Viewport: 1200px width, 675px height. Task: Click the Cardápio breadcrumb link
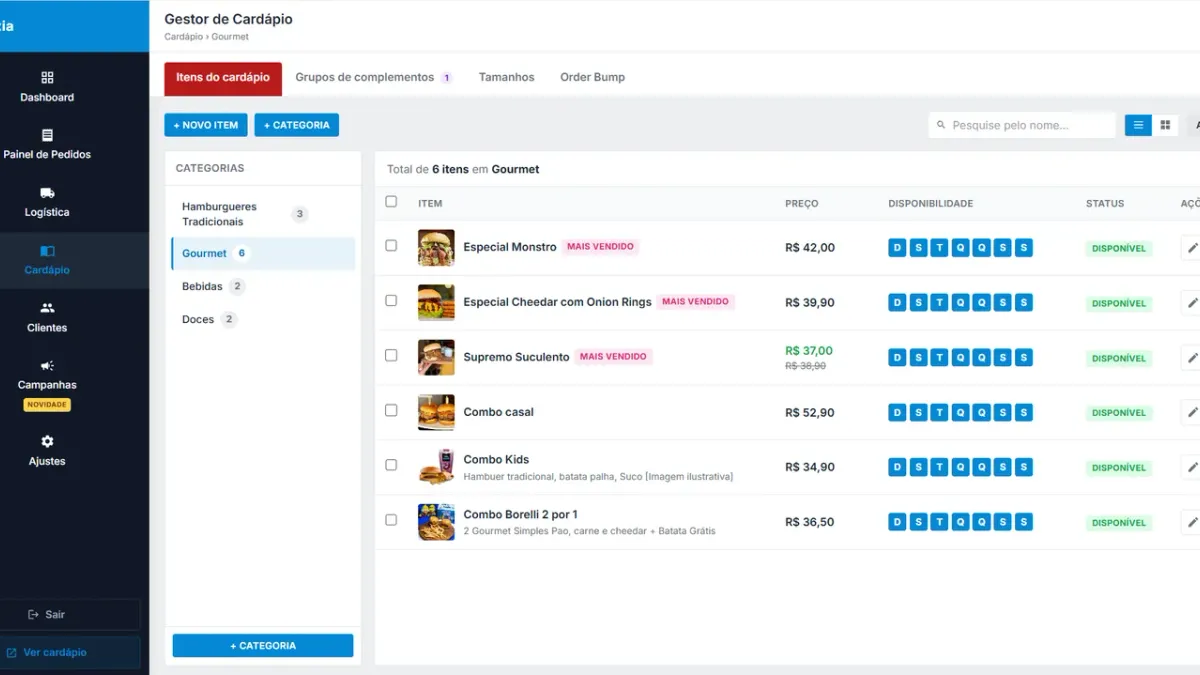point(183,37)
